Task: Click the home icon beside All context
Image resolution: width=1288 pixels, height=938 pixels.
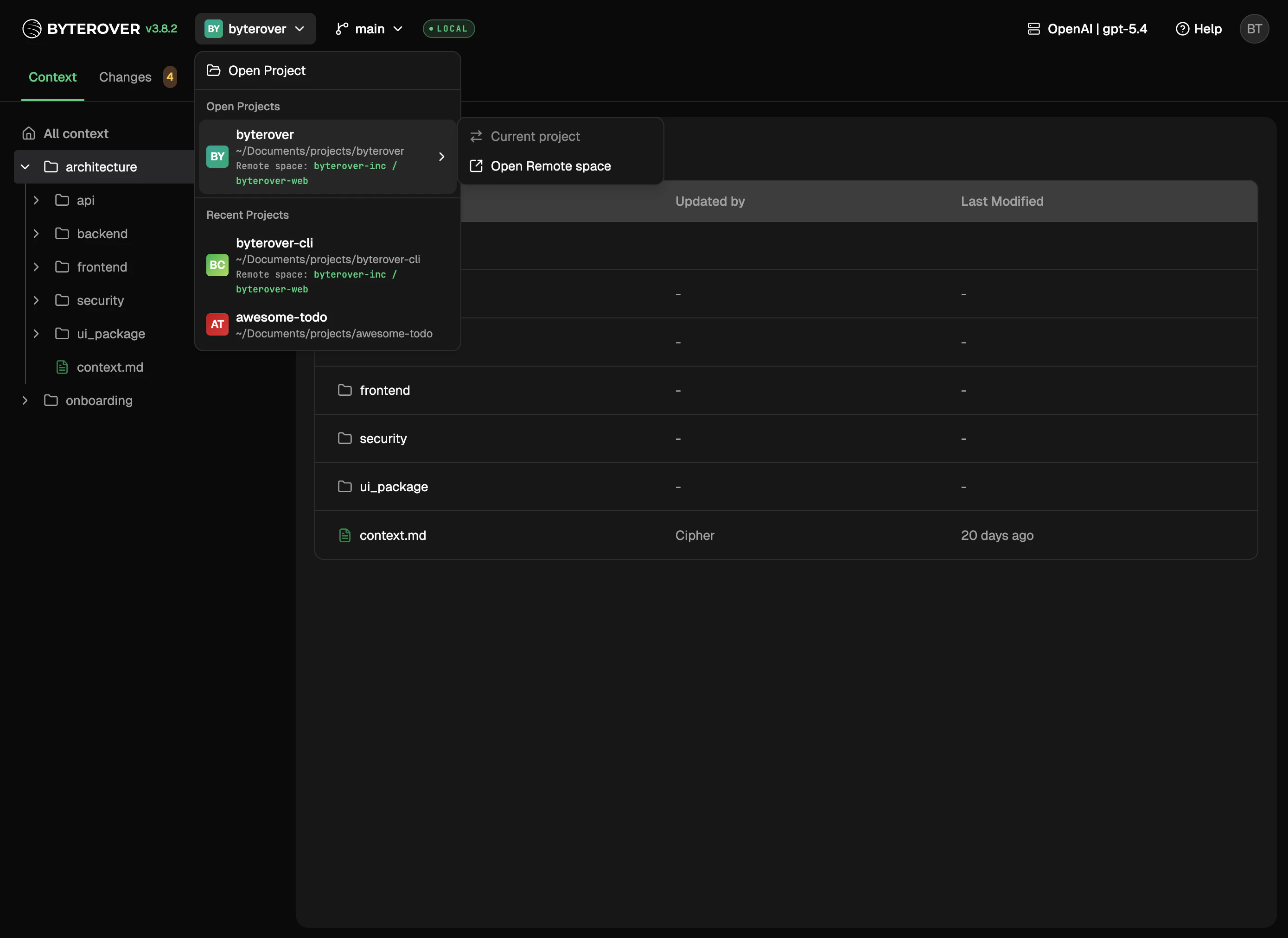Action: point(28,133)
